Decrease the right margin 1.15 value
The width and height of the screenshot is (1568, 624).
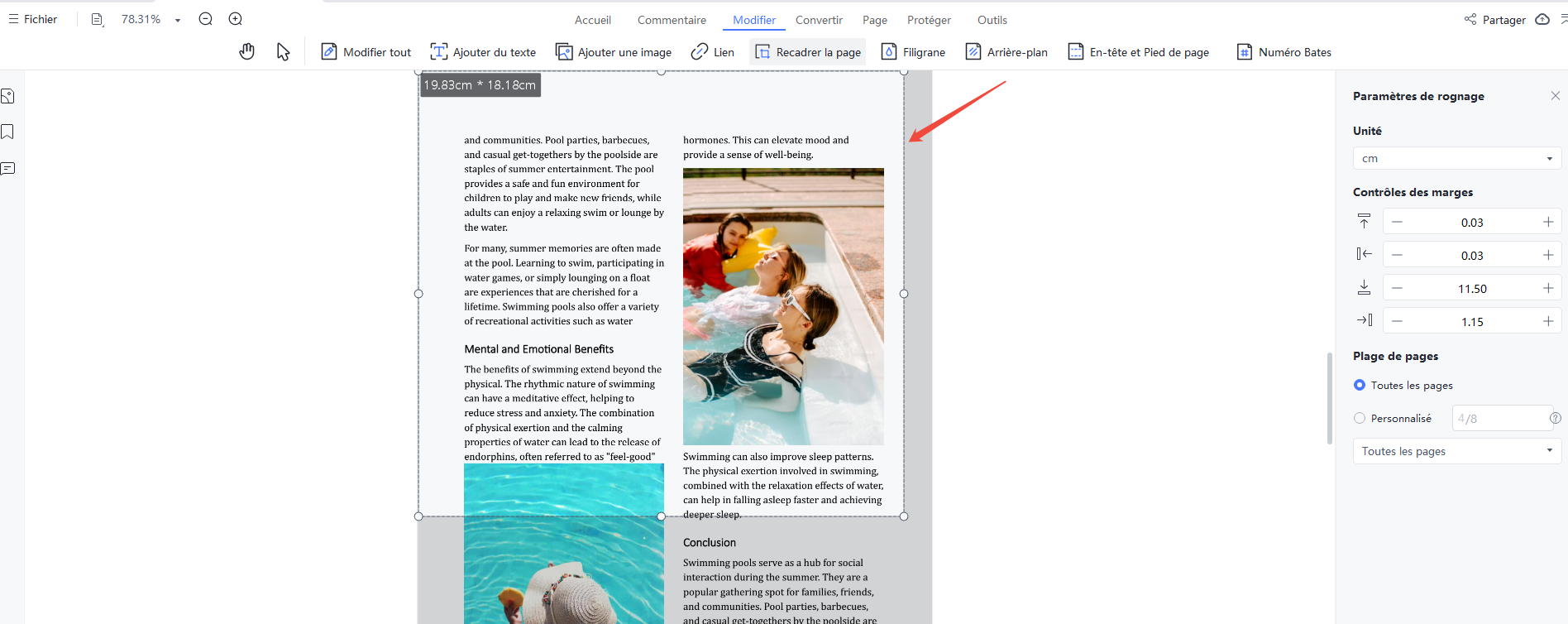[1397, 321]
